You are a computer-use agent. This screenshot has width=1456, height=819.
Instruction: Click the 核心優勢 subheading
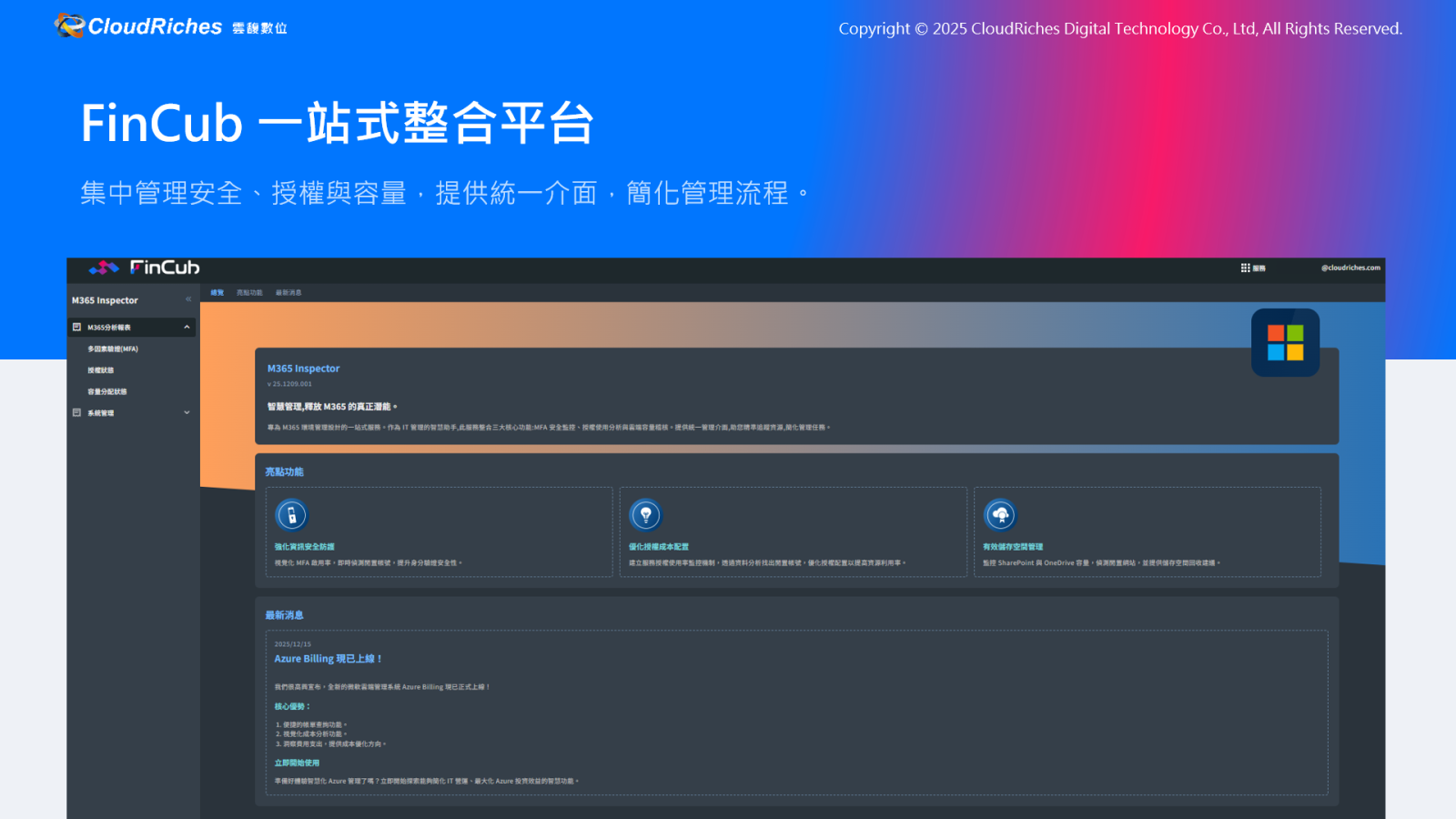pos(293,706)
